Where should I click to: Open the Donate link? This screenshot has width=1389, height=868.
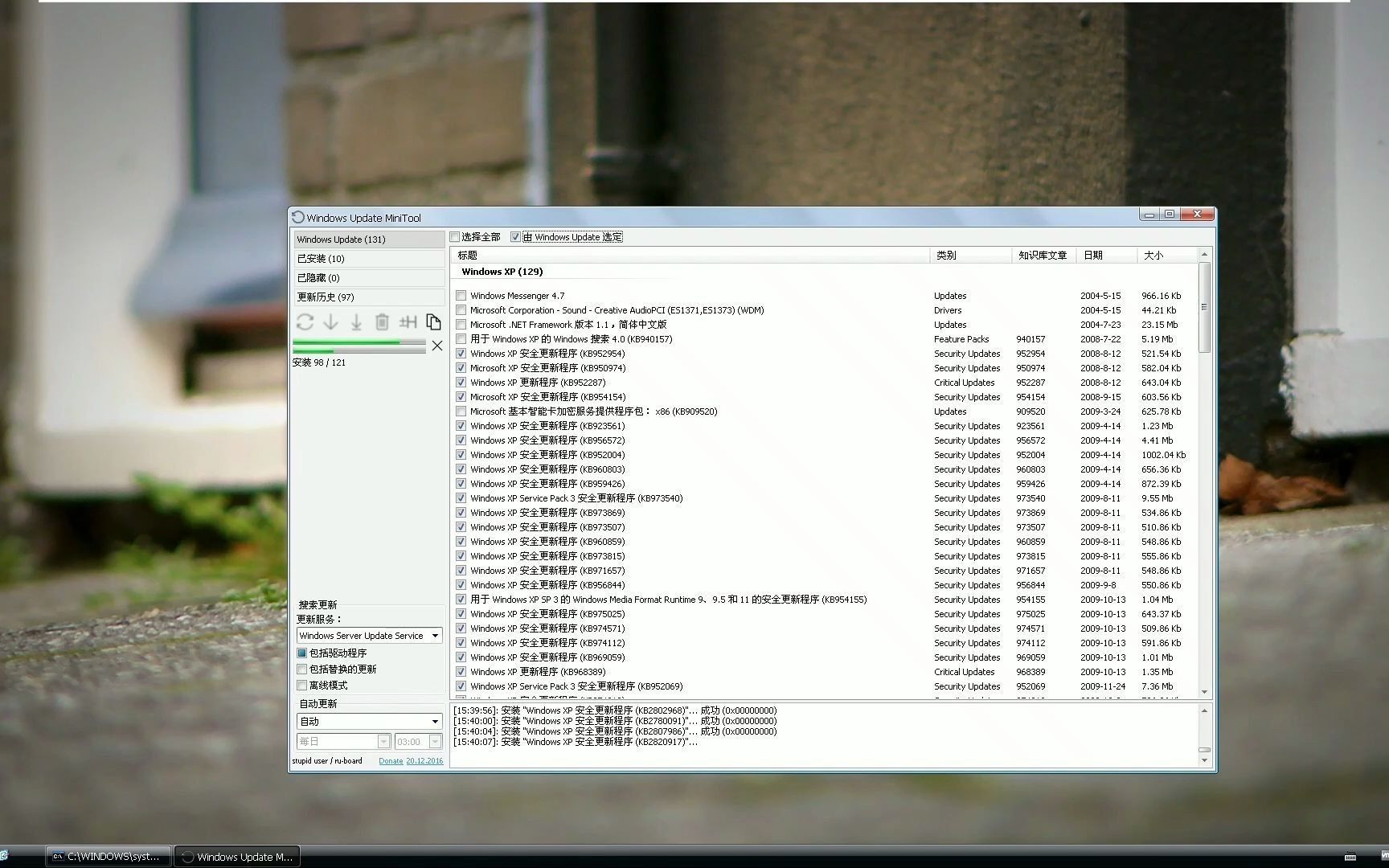coord(391,761)
